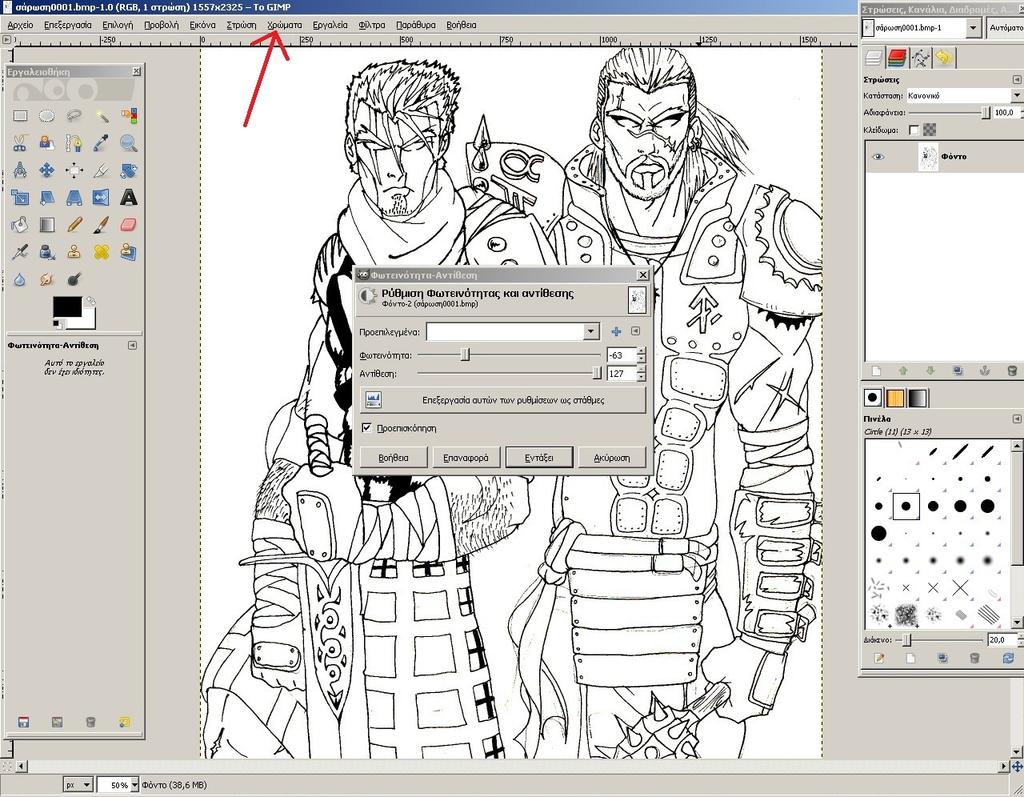
Task: Open the Στρώσεις panel configuration arrow
Action: 1017,79
